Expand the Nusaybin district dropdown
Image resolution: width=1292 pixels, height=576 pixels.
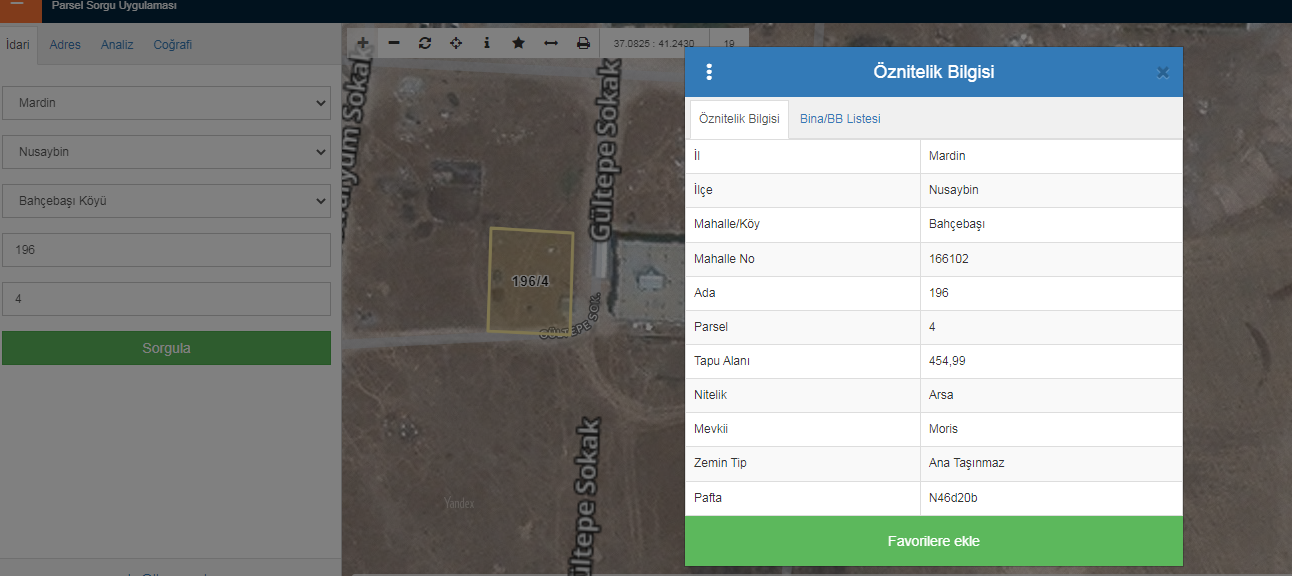166,152
